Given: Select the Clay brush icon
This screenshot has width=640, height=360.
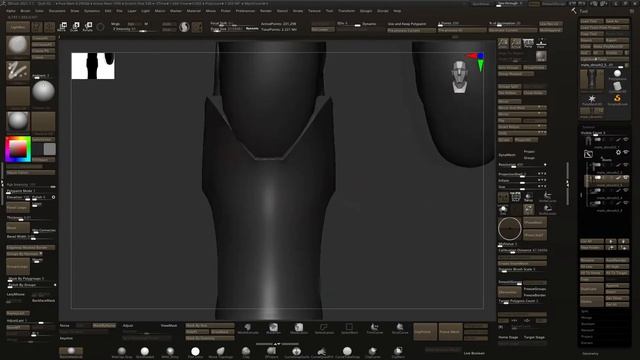Looking at the screenshot, I should 246,352.
